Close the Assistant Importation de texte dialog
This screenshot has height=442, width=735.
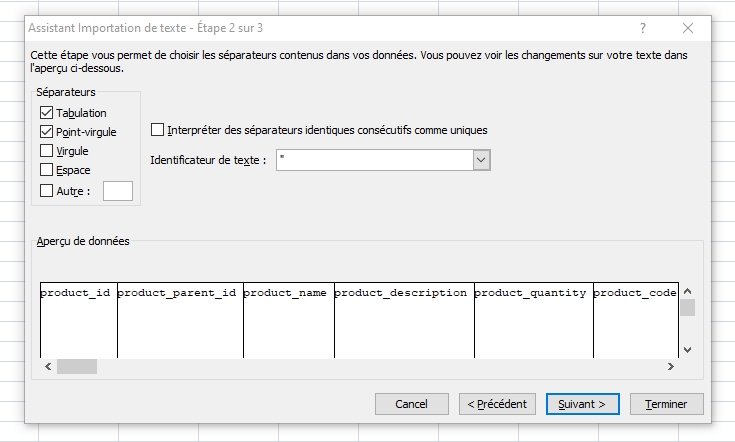688,28
